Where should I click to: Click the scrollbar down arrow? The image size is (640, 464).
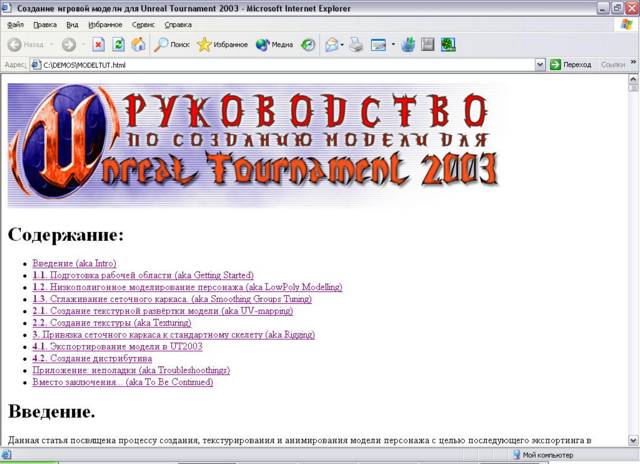(633, 440)
